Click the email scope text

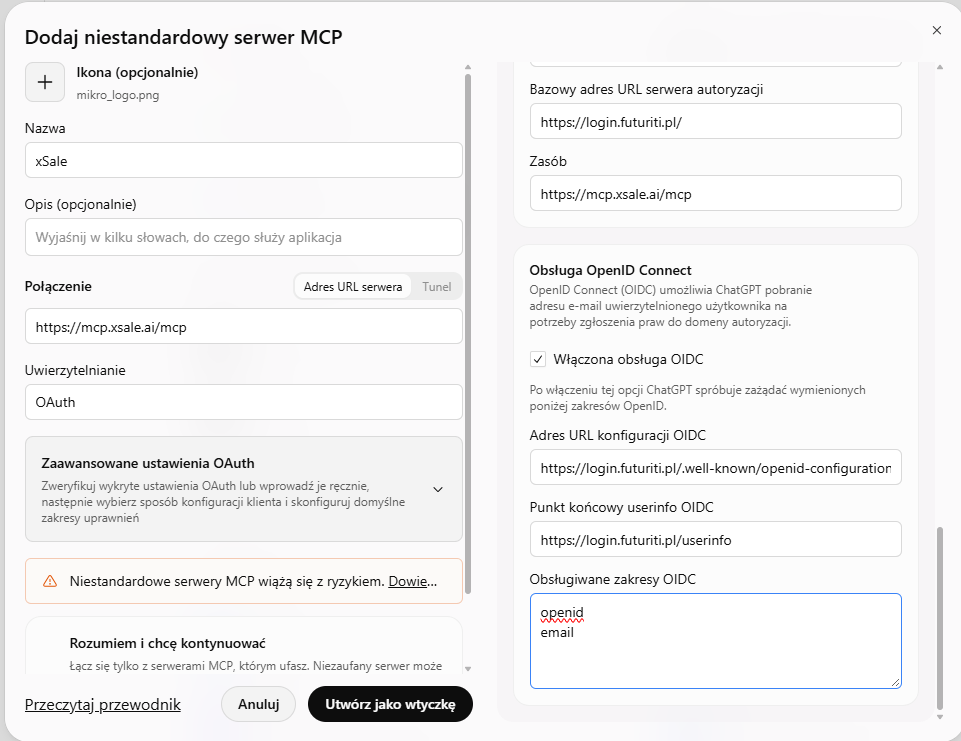(557, 633)
